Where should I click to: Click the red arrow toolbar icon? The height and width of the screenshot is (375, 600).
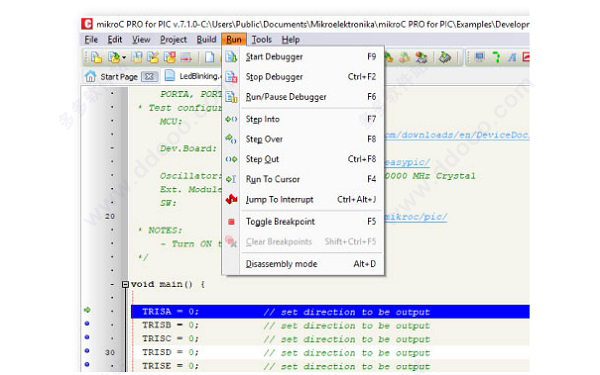pyautogui.click(x=186, y=58)
